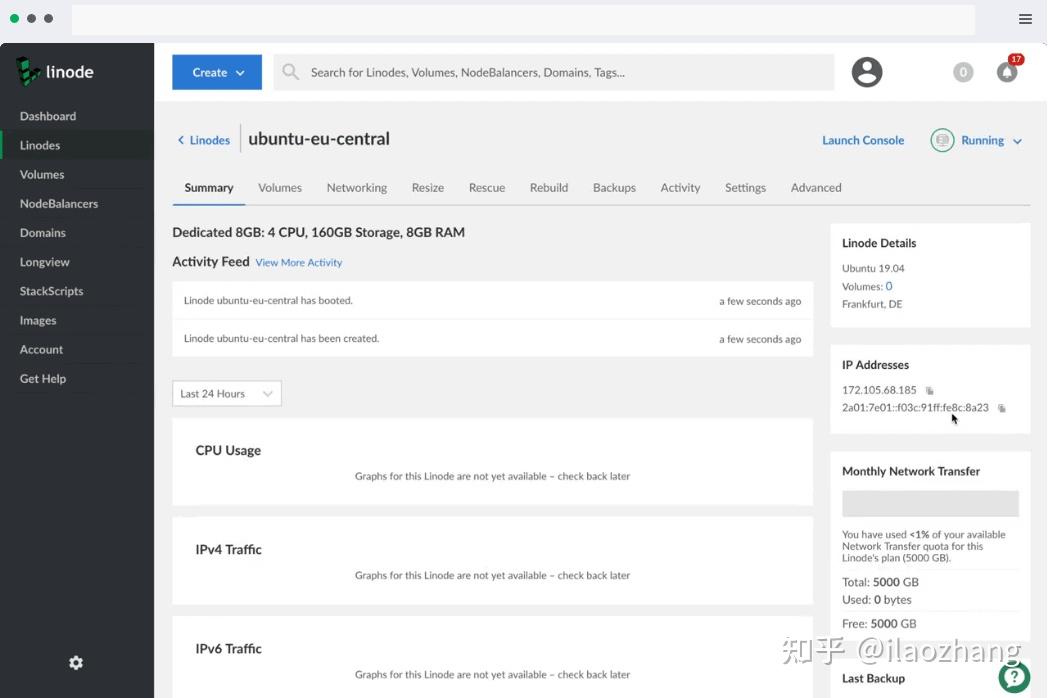This screenshot has height=698, width=1048.
Task: Switch to the Networking tab
Action: [356, 187]
